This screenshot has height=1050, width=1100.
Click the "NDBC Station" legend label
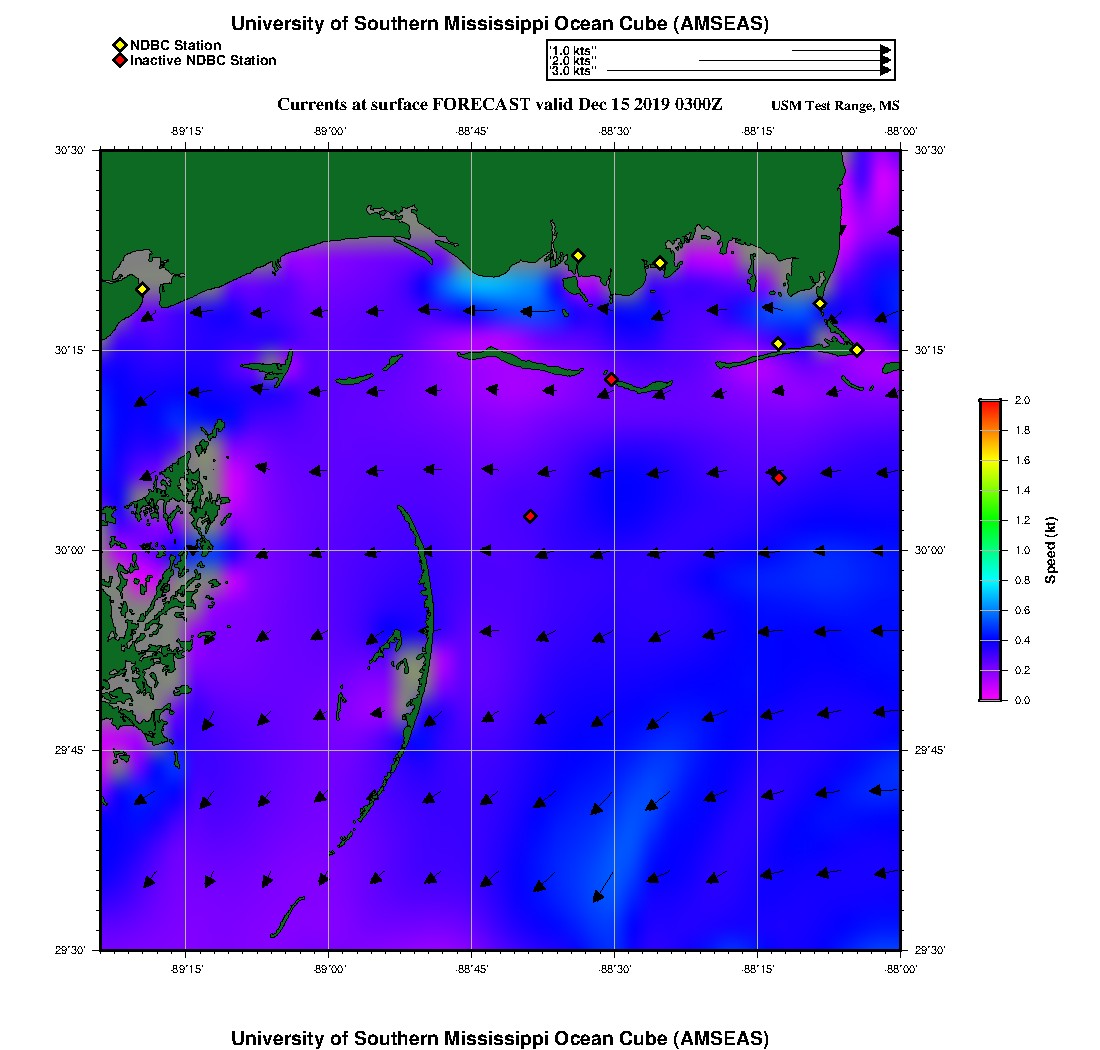tap(175, 46)
